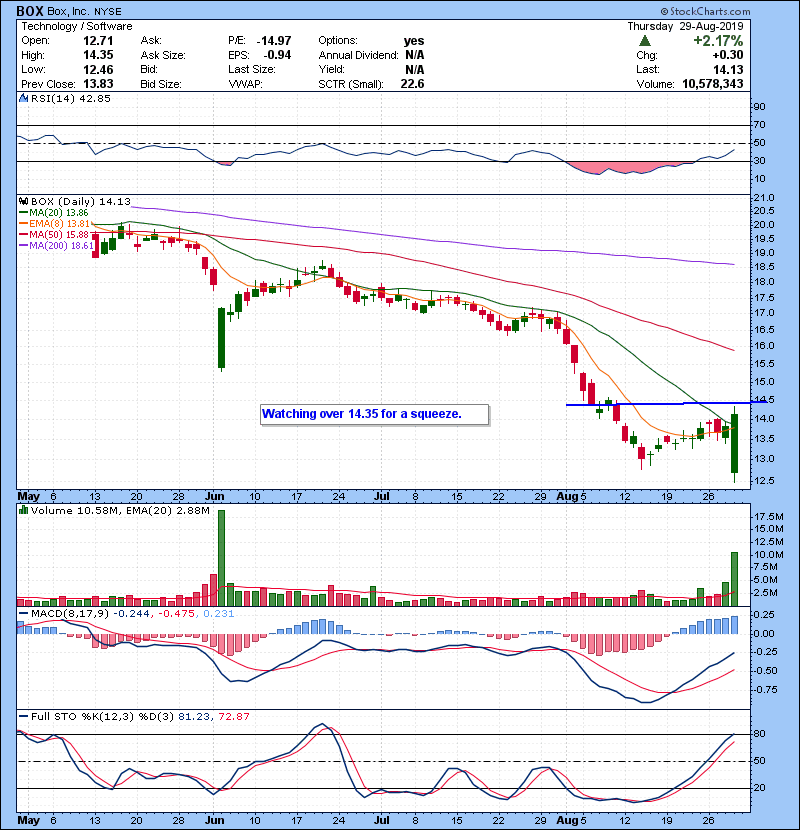Click the stochastic %D value 72.87
Screen dimensions: 800x830
pyautogui.click(x=233, y=717)
